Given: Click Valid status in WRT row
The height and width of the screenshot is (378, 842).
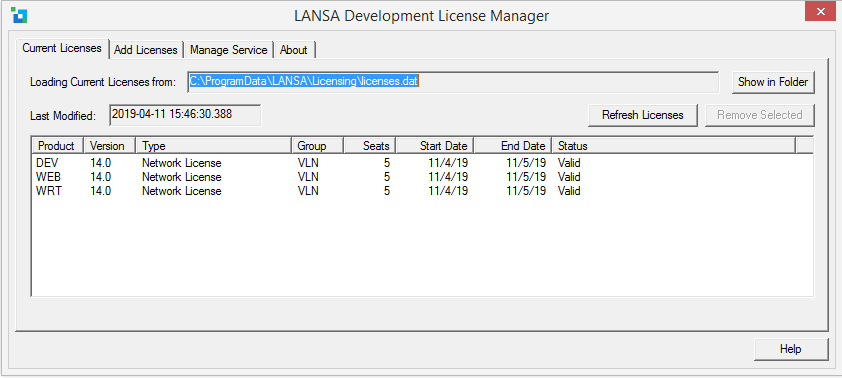Looking at the screenshot, I should click(569, 191).
